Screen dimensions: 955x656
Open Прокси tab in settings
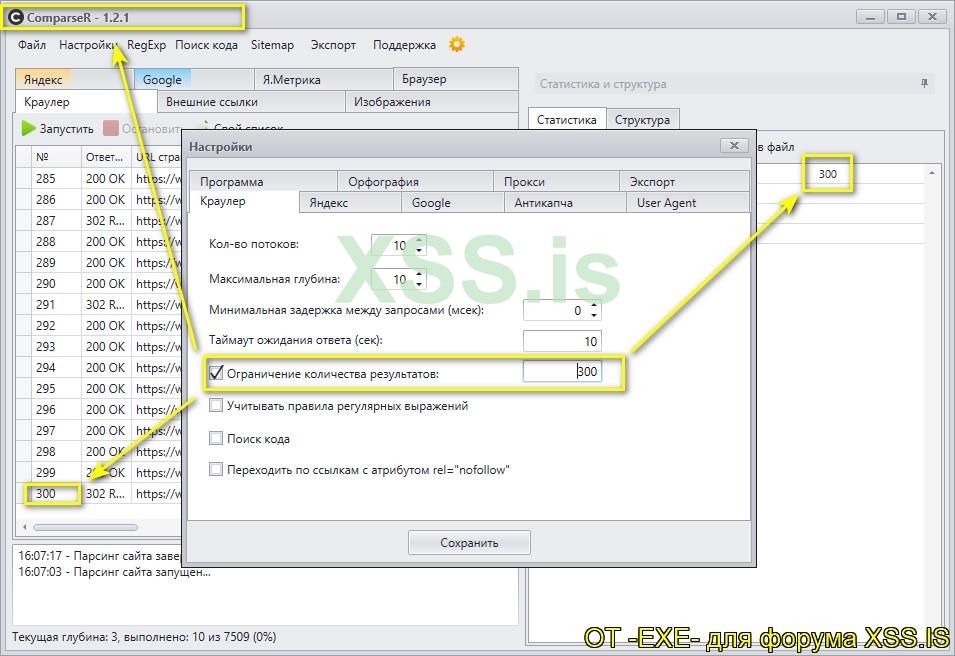pyautogui.click(x=556, y=182)
